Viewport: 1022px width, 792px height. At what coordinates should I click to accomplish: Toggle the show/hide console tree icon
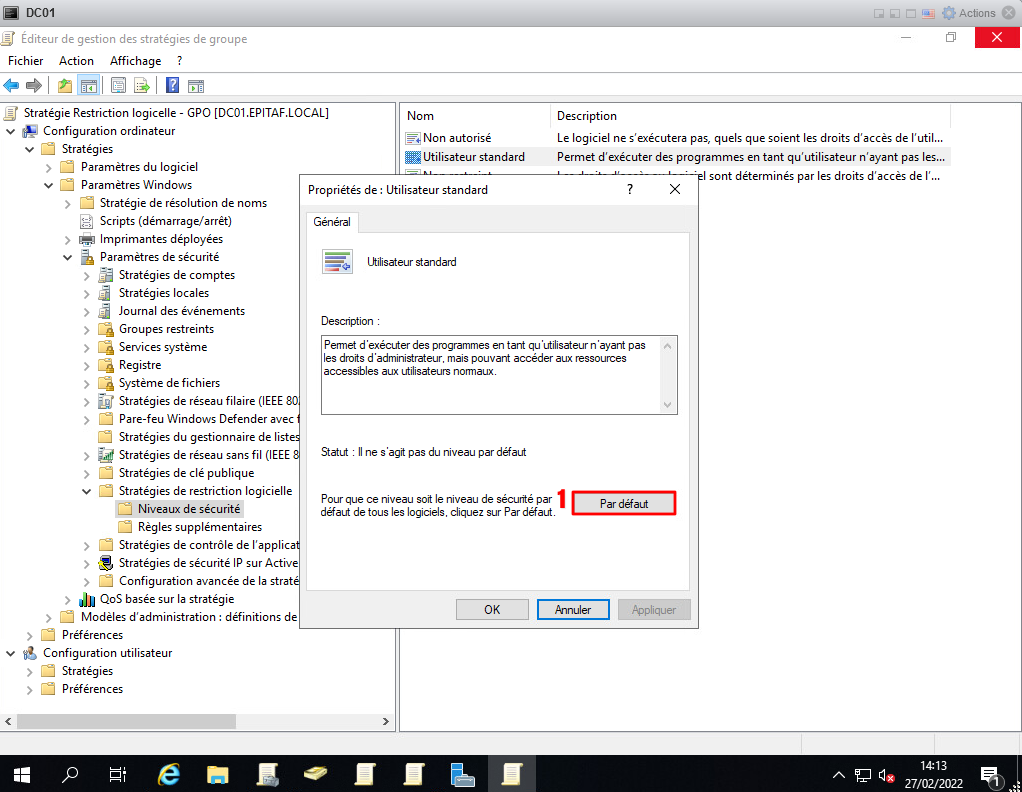[x=88, y=85]
